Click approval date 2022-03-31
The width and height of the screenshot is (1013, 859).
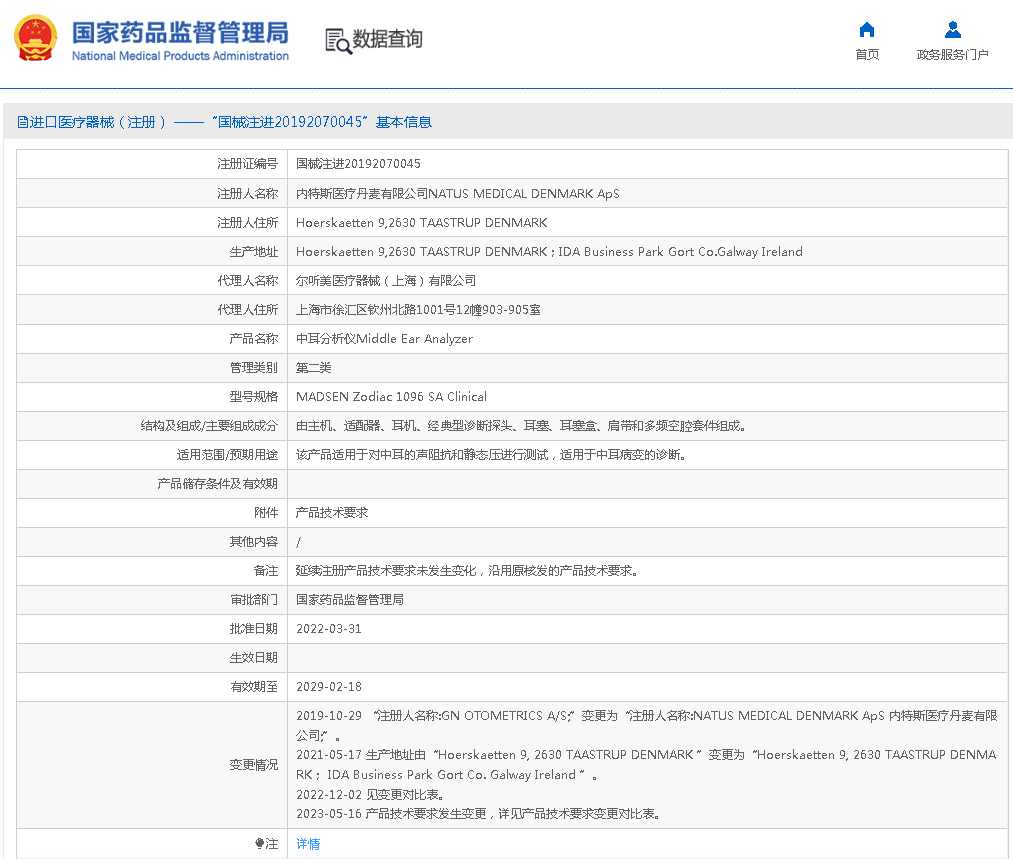point(329,630)
